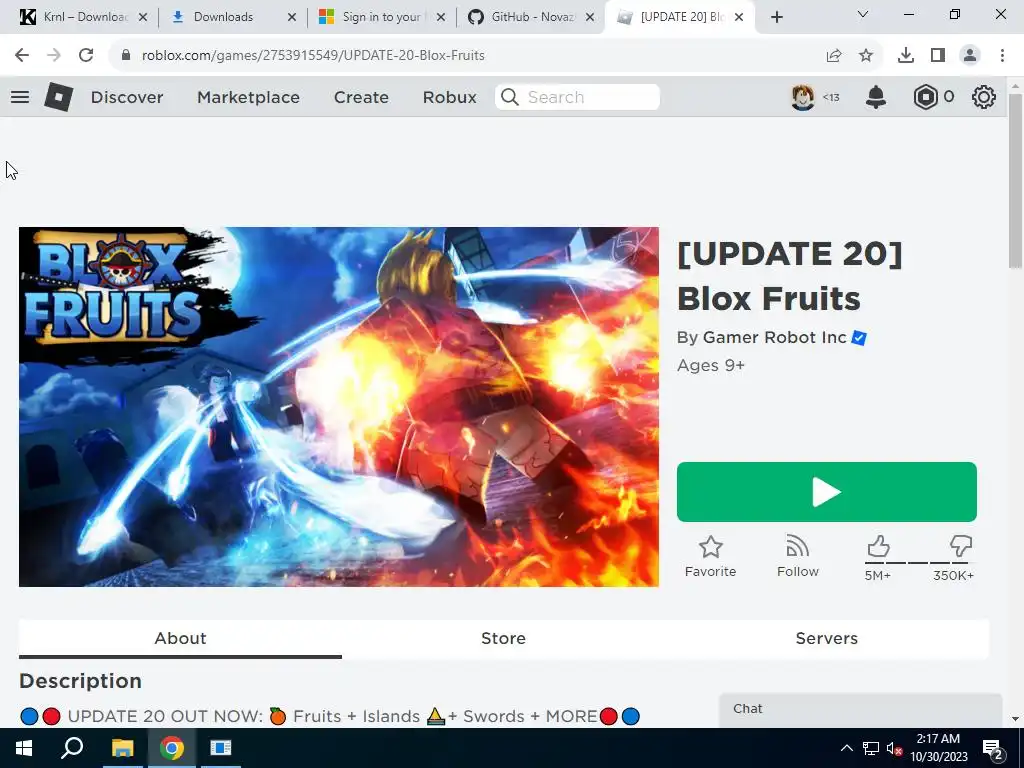This screenshot has height=768, width=1024.
Task: Click the forward navigation arrow
Action: pos(54,56)
